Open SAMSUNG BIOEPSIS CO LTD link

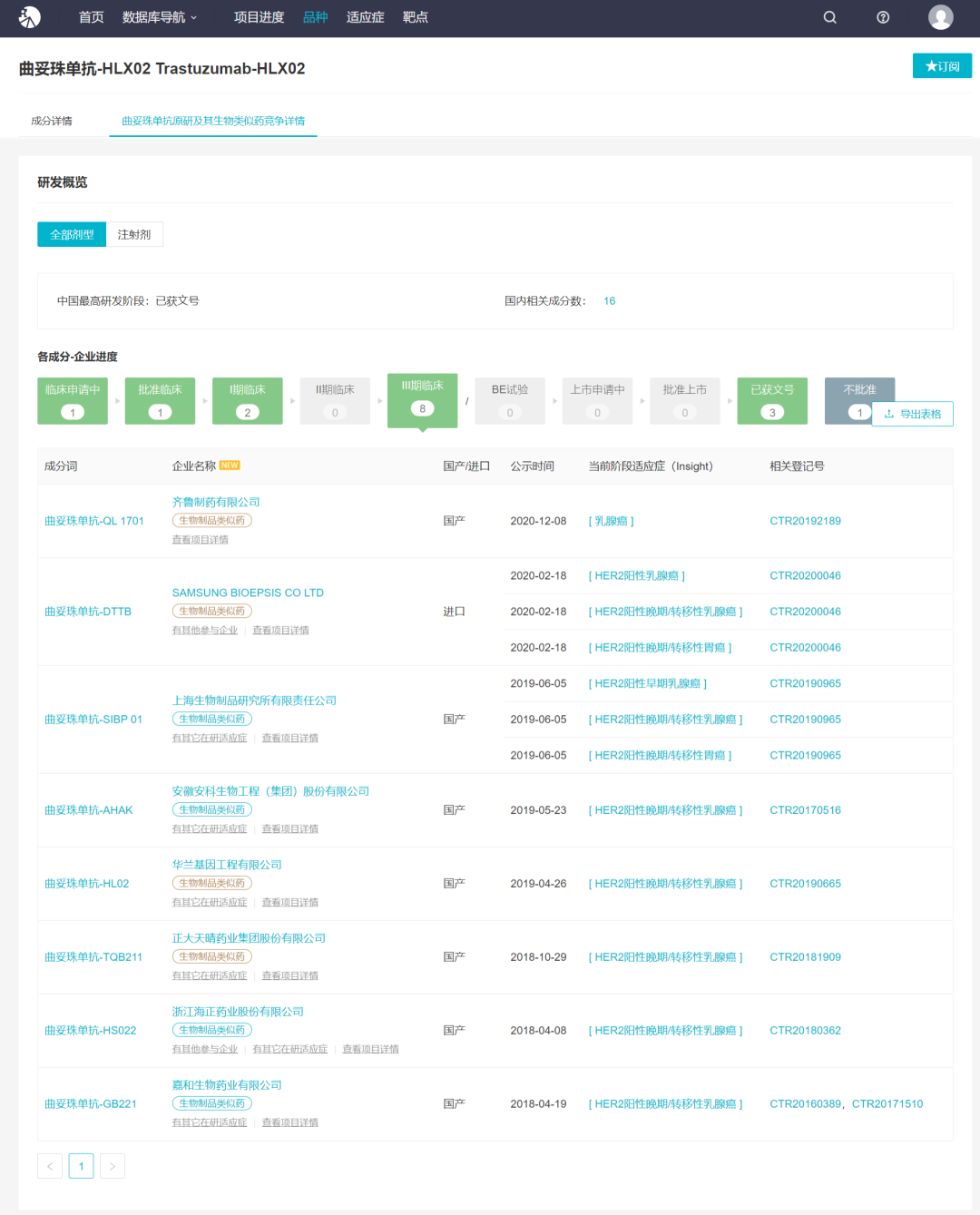coord(248,593)
